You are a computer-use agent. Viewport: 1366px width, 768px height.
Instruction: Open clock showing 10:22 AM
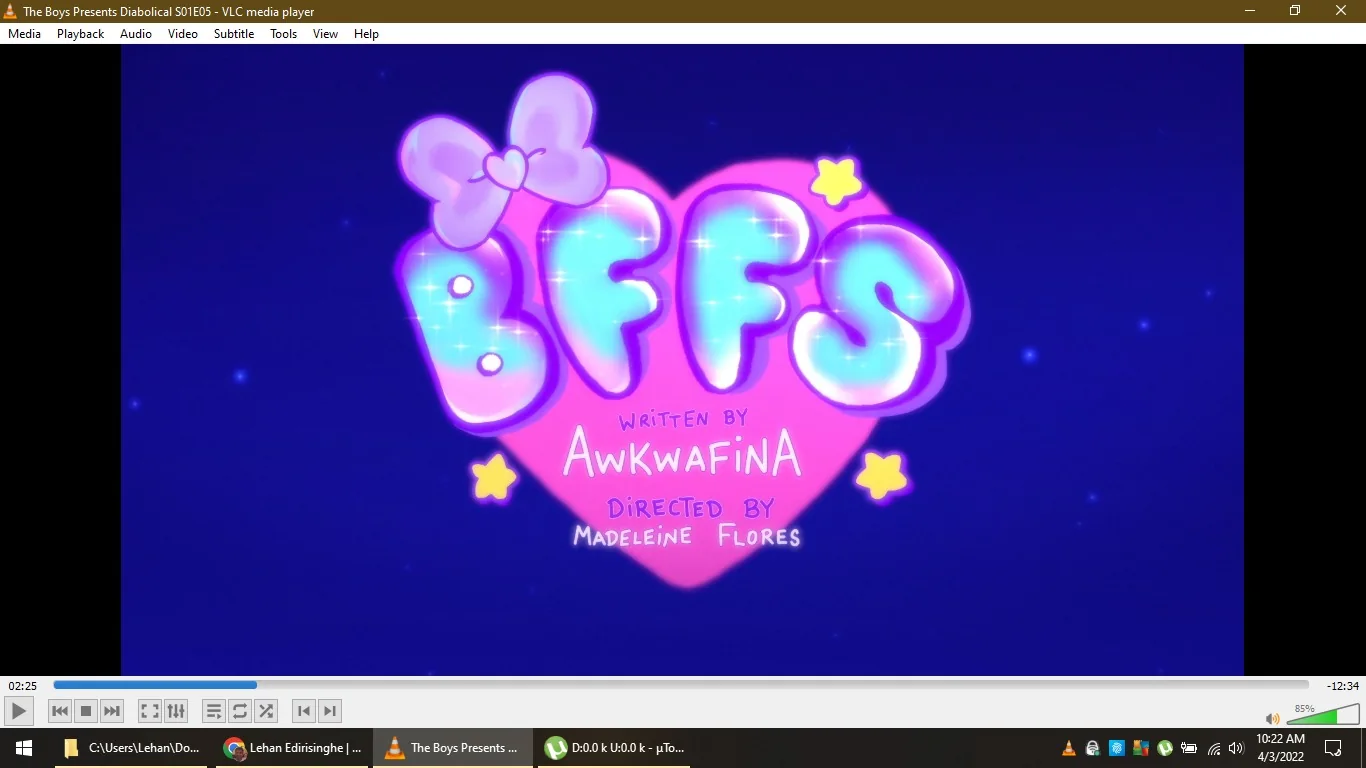(x=1280, y=748)
